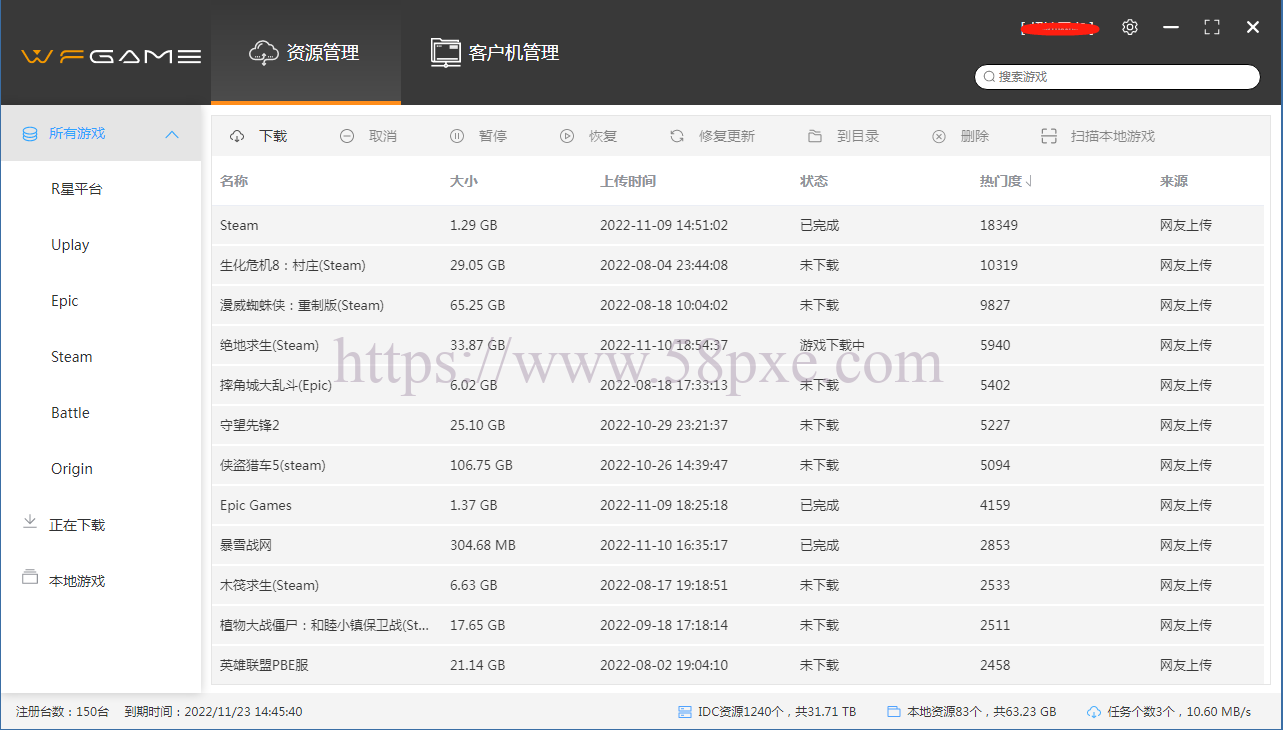
Task: Select Battle in the sidebar
Action: [71, 413]
